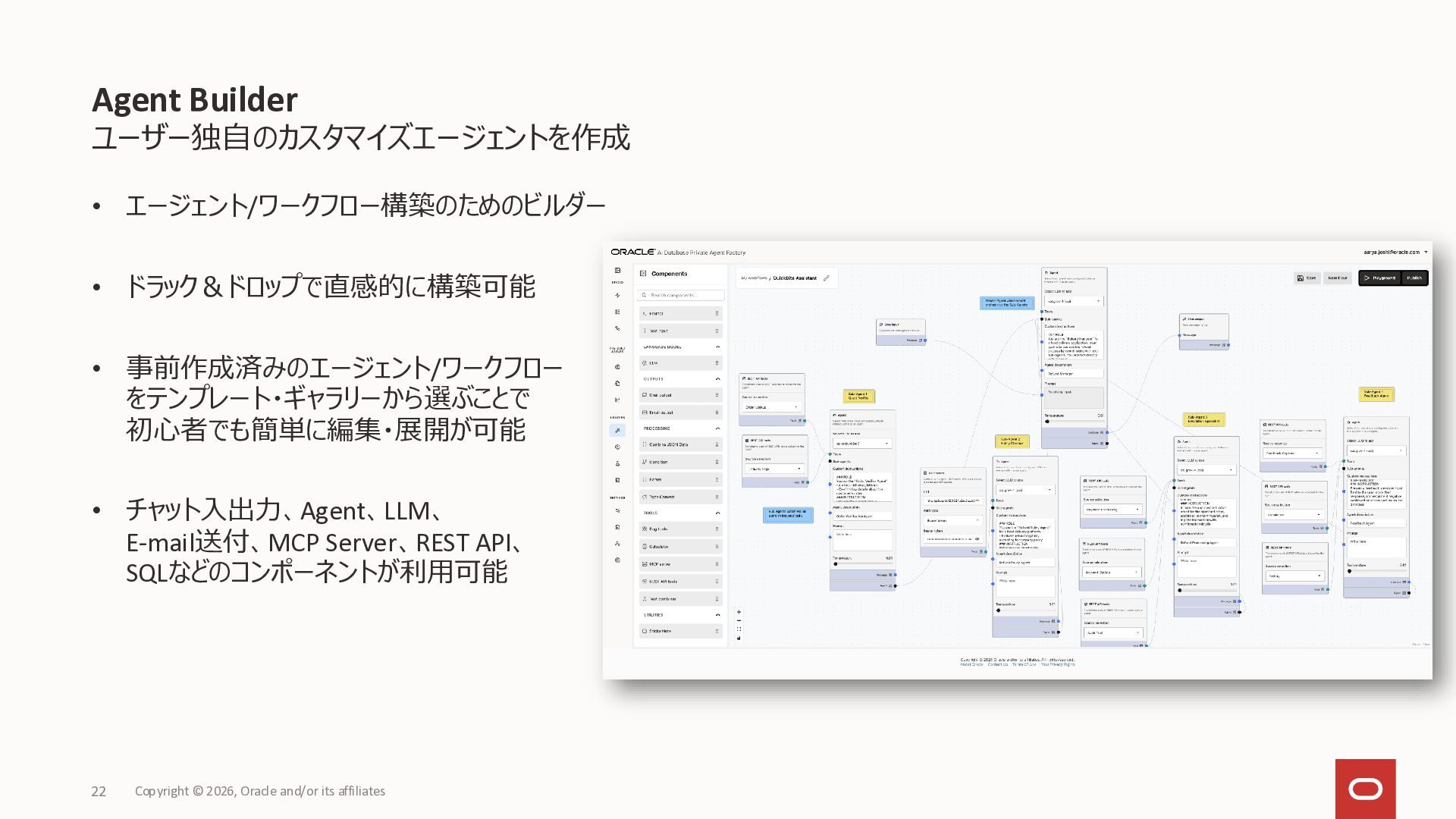Adjust the Temperature slider on Order Verifier agent
This screenshot has height=819, width=1456.
(836, 563)
